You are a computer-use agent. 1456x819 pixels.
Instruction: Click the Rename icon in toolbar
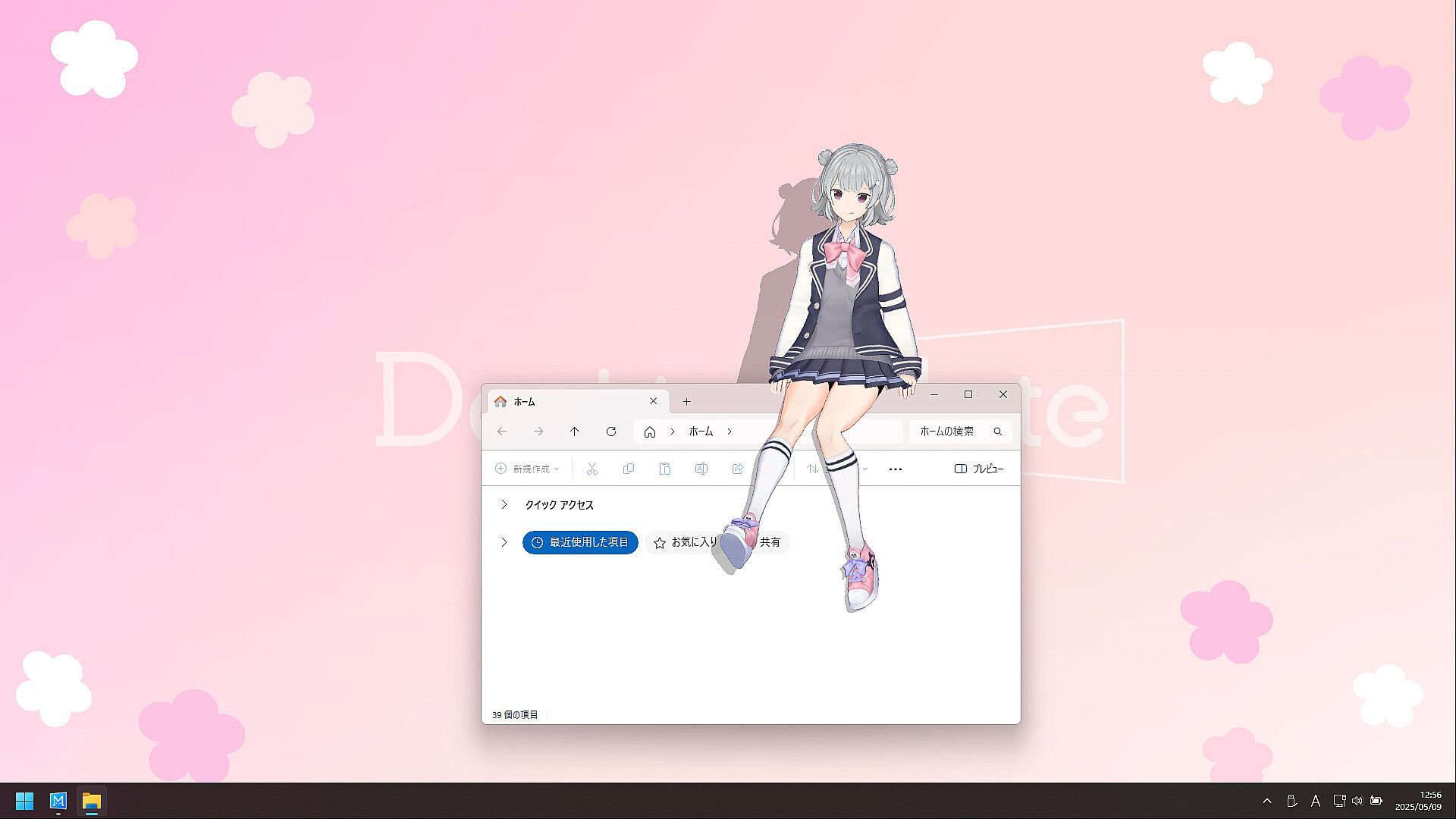(701, 469)
